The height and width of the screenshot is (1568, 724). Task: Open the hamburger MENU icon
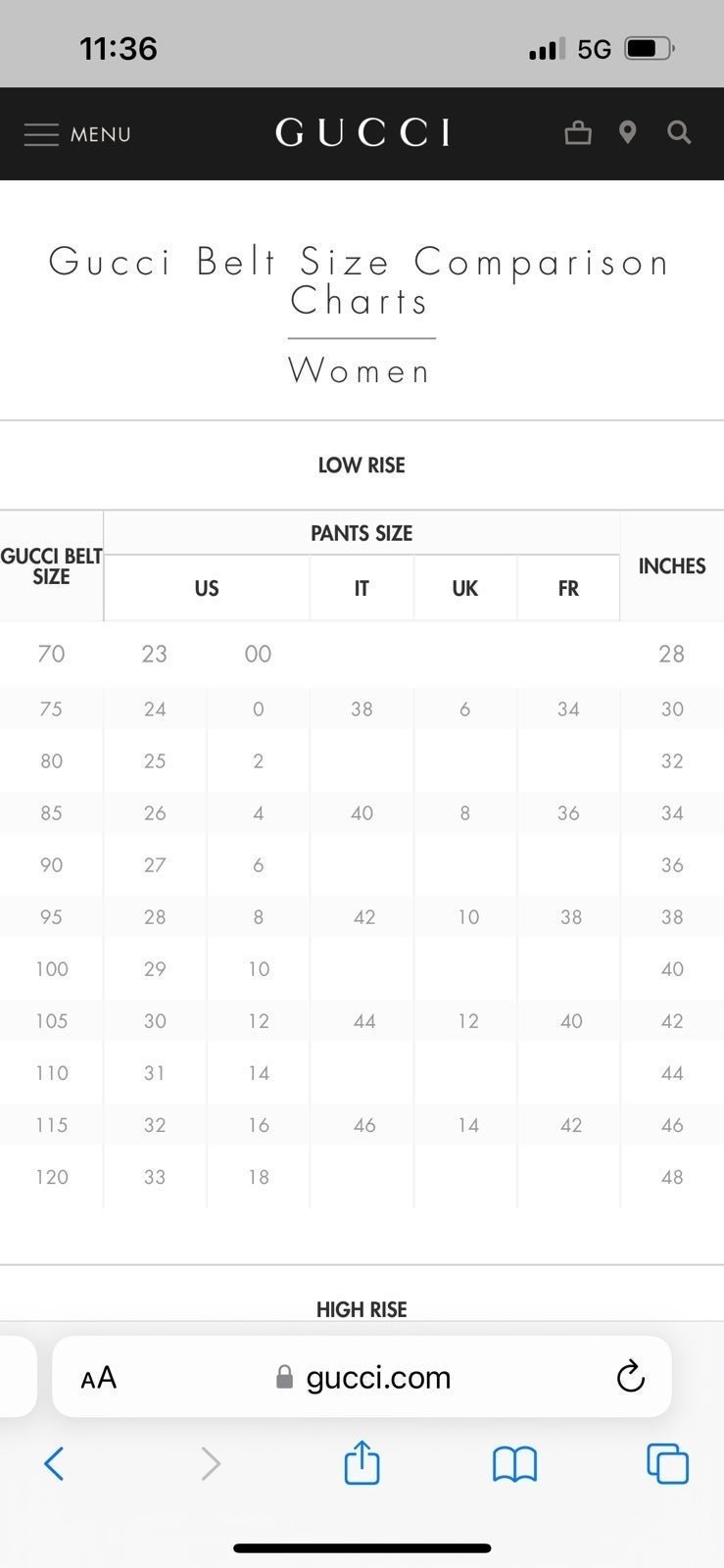tap(41, 134)
